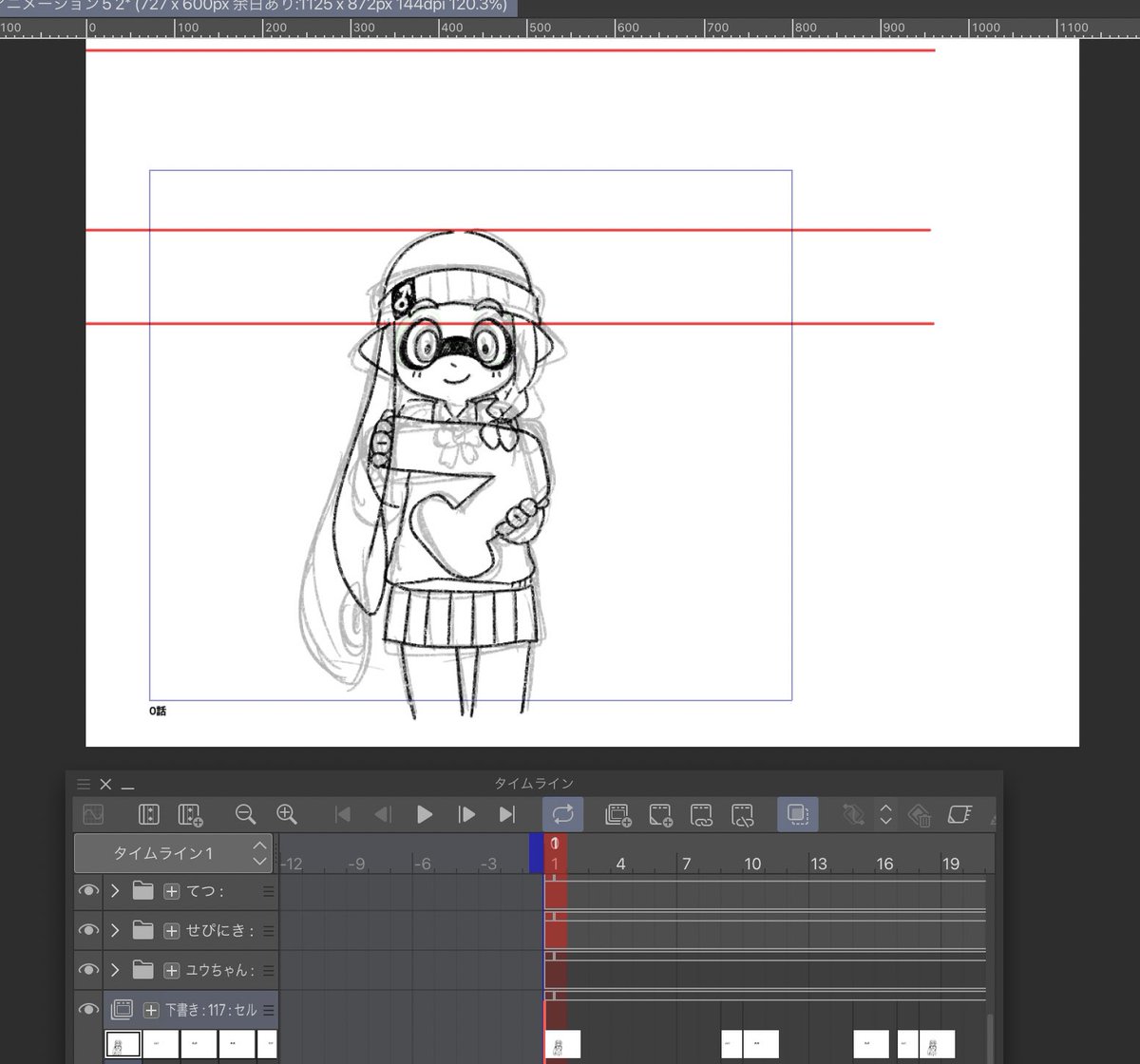The width and height of the screenshot is (1140, 1064).
Task: Click the specify cels icon in toolbar
Action: 701,814
